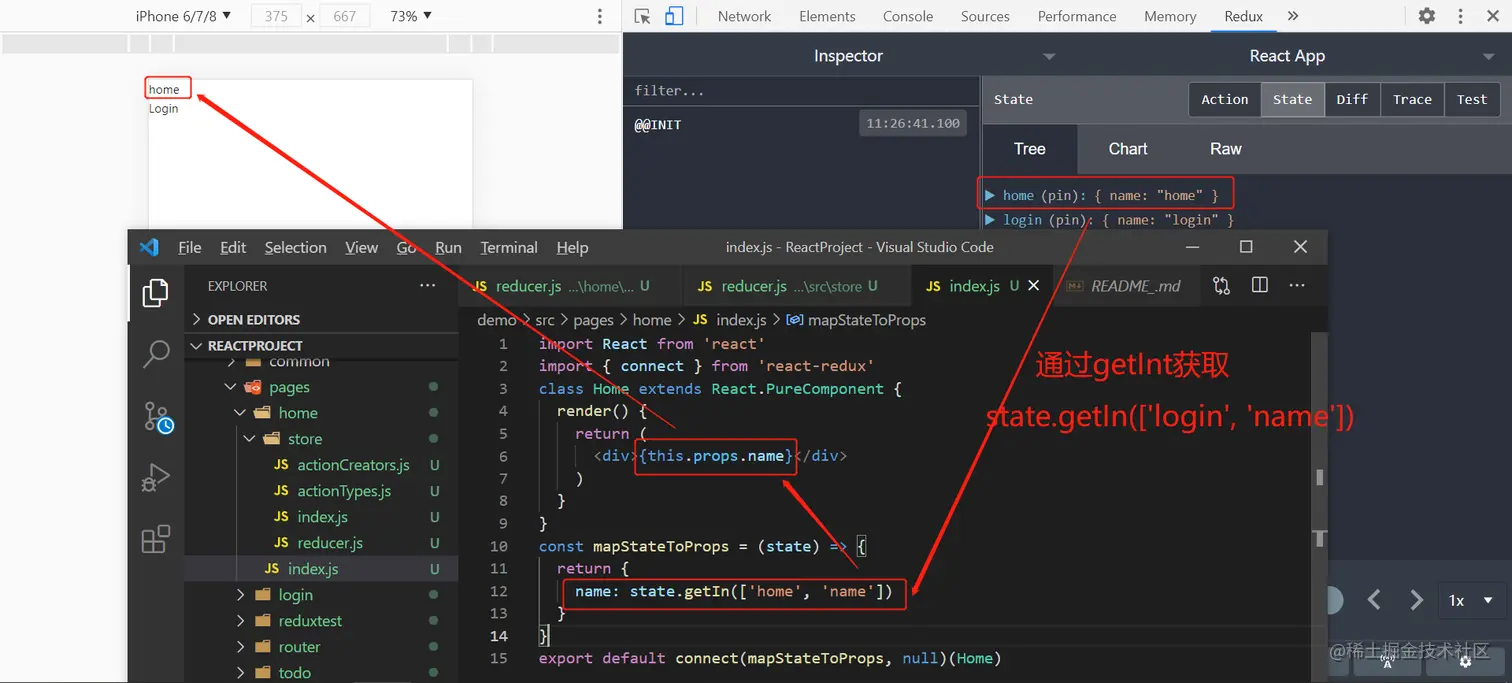1512x683 pixels.
Task: Switch Redux inspector to Diff view
Action: [1352, 99]
